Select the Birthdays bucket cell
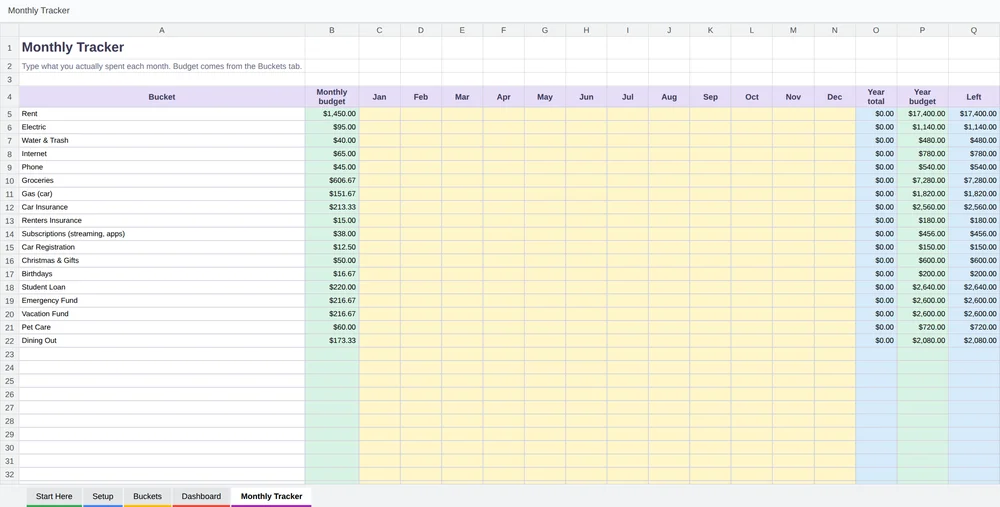The height and width of the screenshot is (507, 1000). (x=162, y=274)
